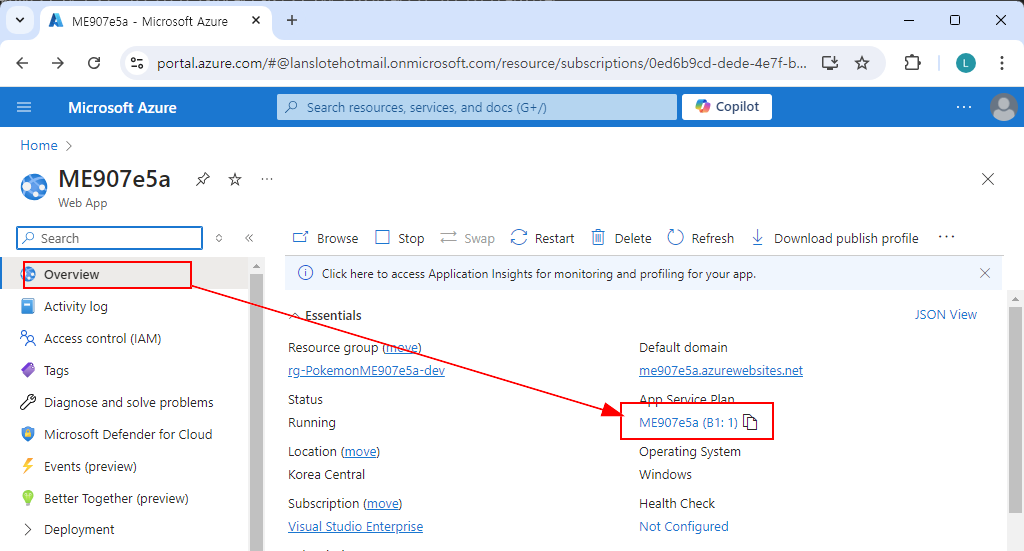Reload the browser page
This screenshot has height=551, width=1024.
tap(94, 63)
